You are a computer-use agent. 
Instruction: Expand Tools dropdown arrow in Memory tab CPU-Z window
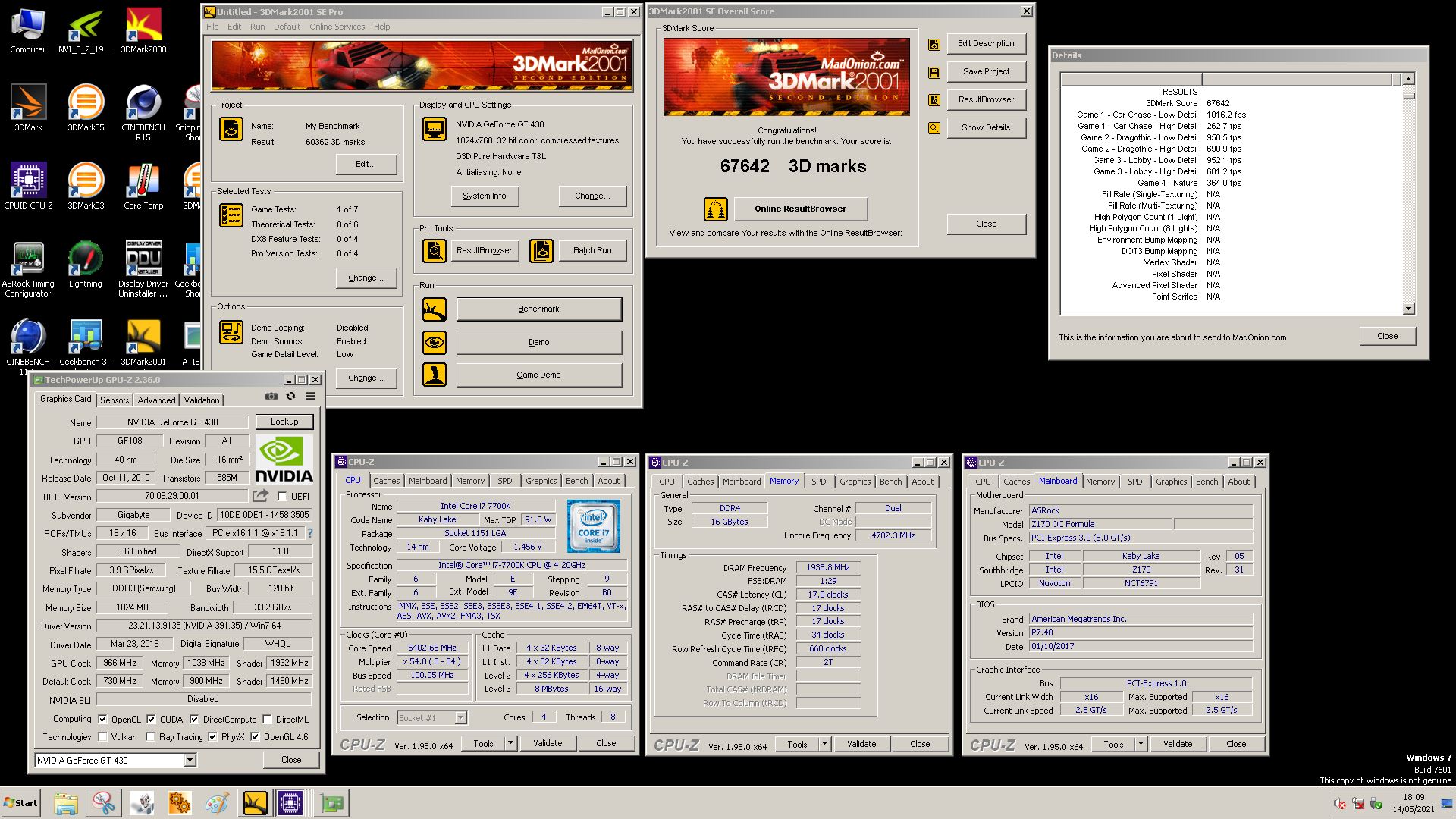824,744
